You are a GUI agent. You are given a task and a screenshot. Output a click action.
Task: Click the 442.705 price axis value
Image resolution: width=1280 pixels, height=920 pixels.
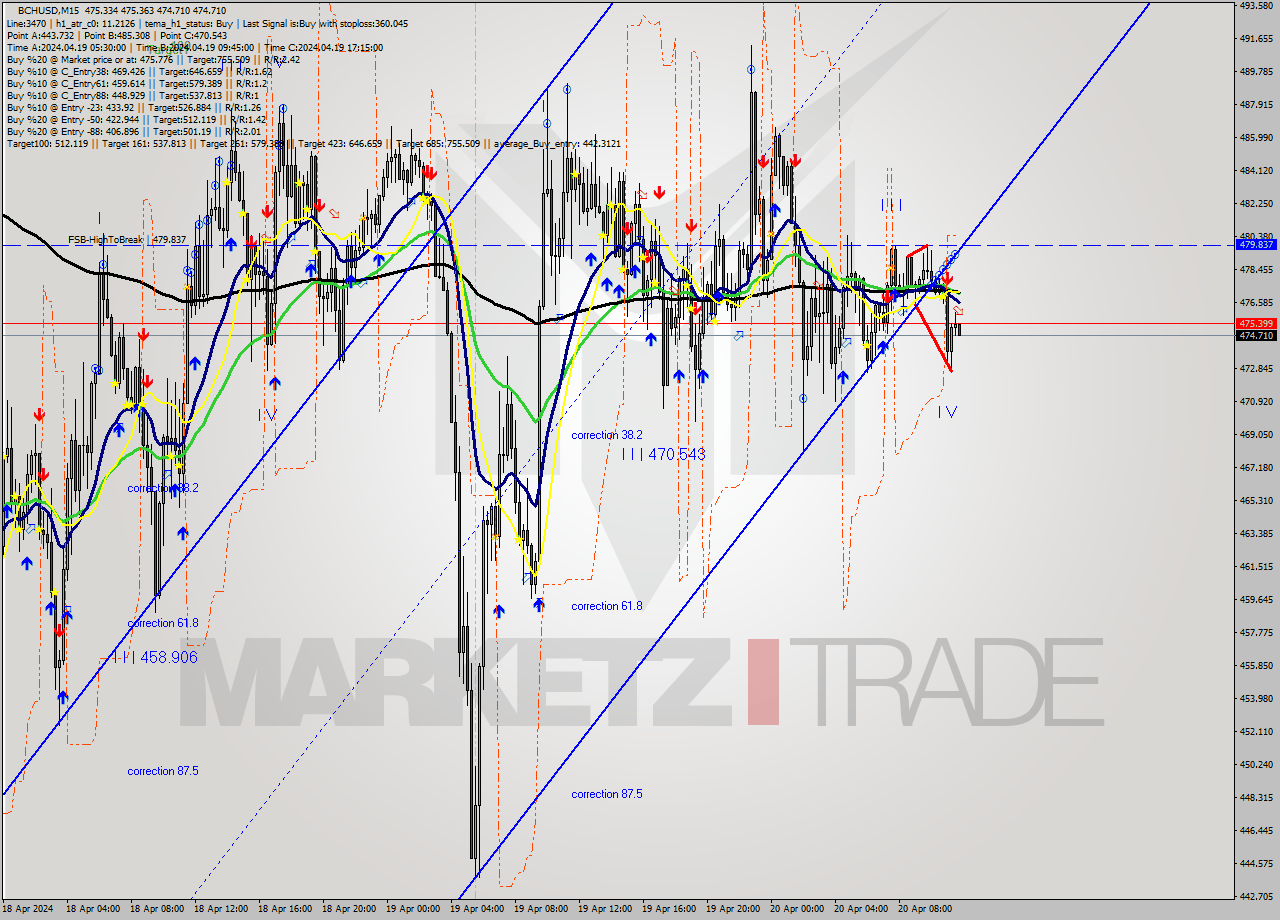point(1256,897)
